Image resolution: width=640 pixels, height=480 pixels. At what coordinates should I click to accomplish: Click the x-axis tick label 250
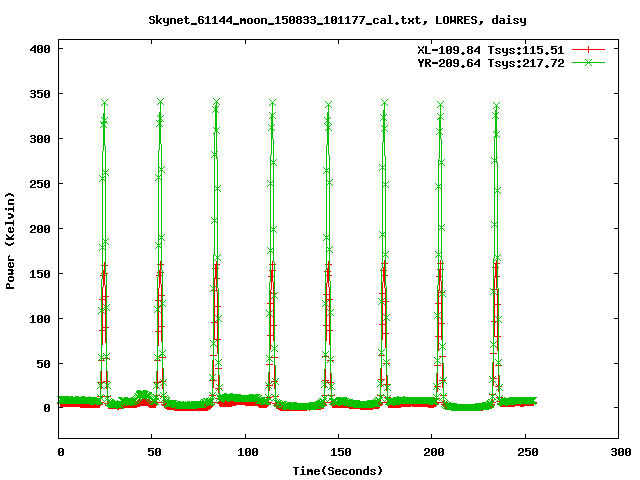tap(528, 452)
